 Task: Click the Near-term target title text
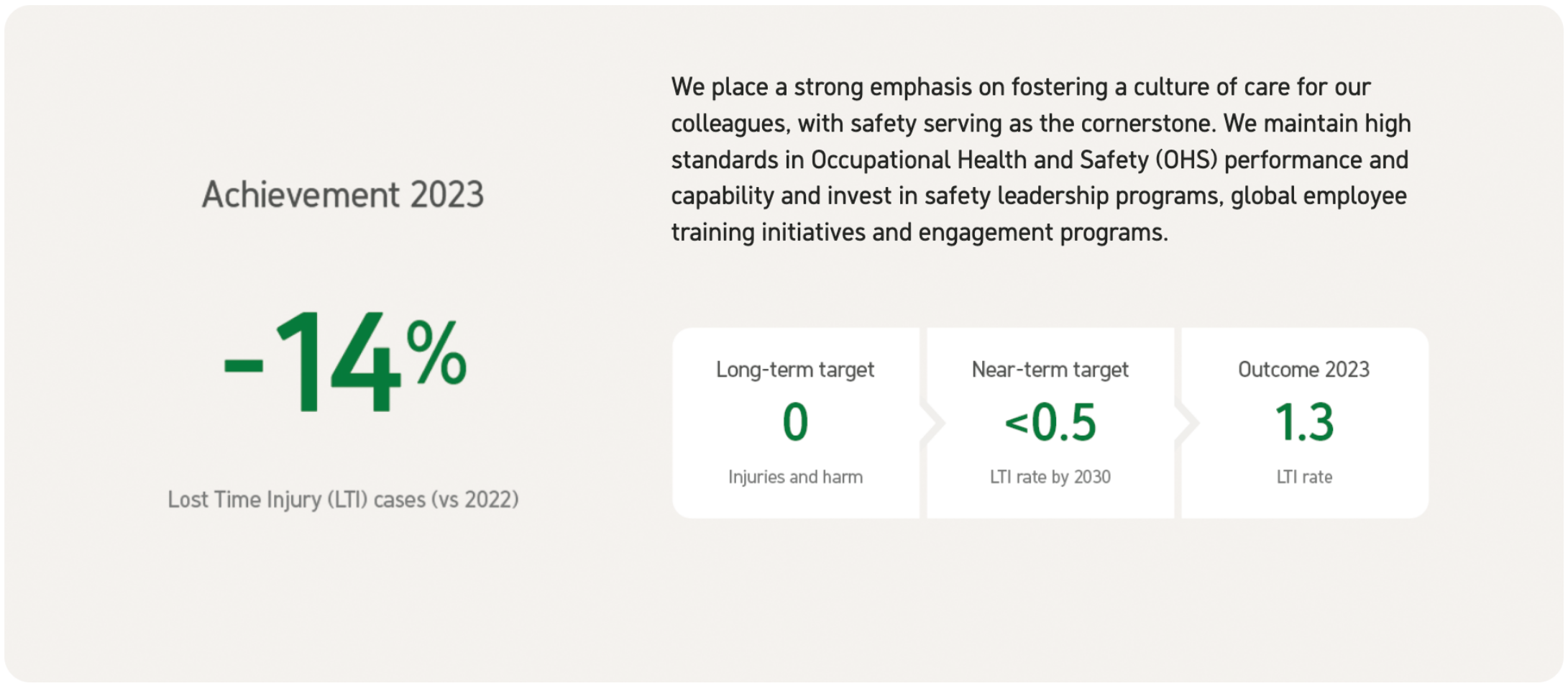coord(1050,370)
